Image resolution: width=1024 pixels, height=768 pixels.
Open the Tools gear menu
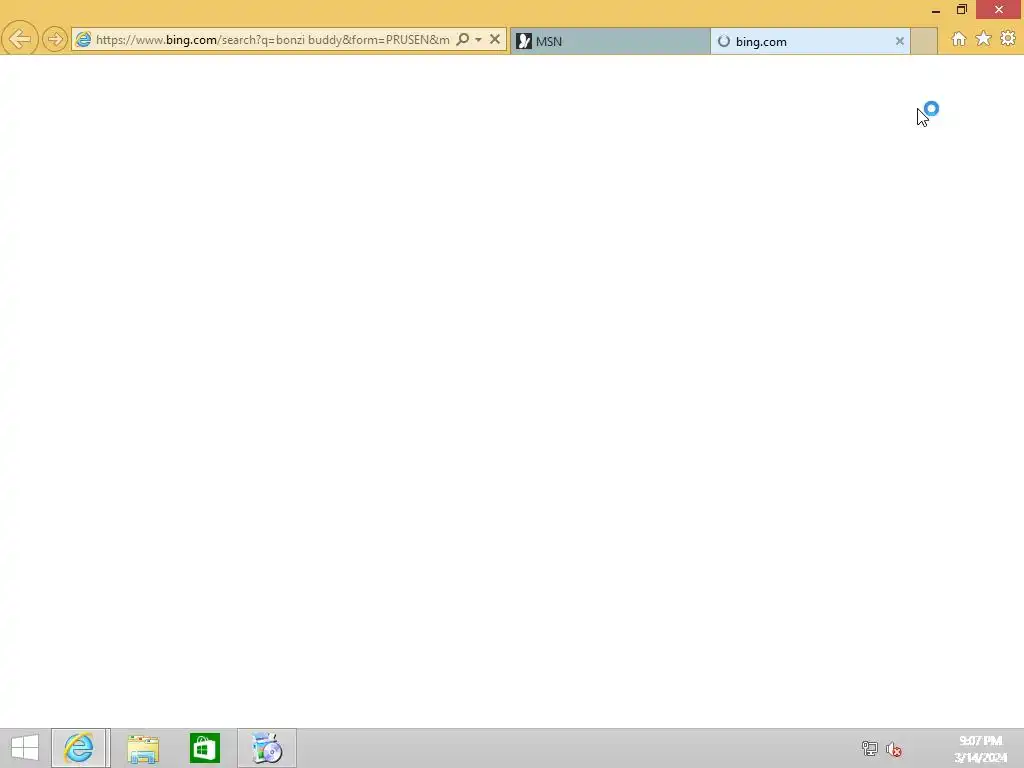1008,39
